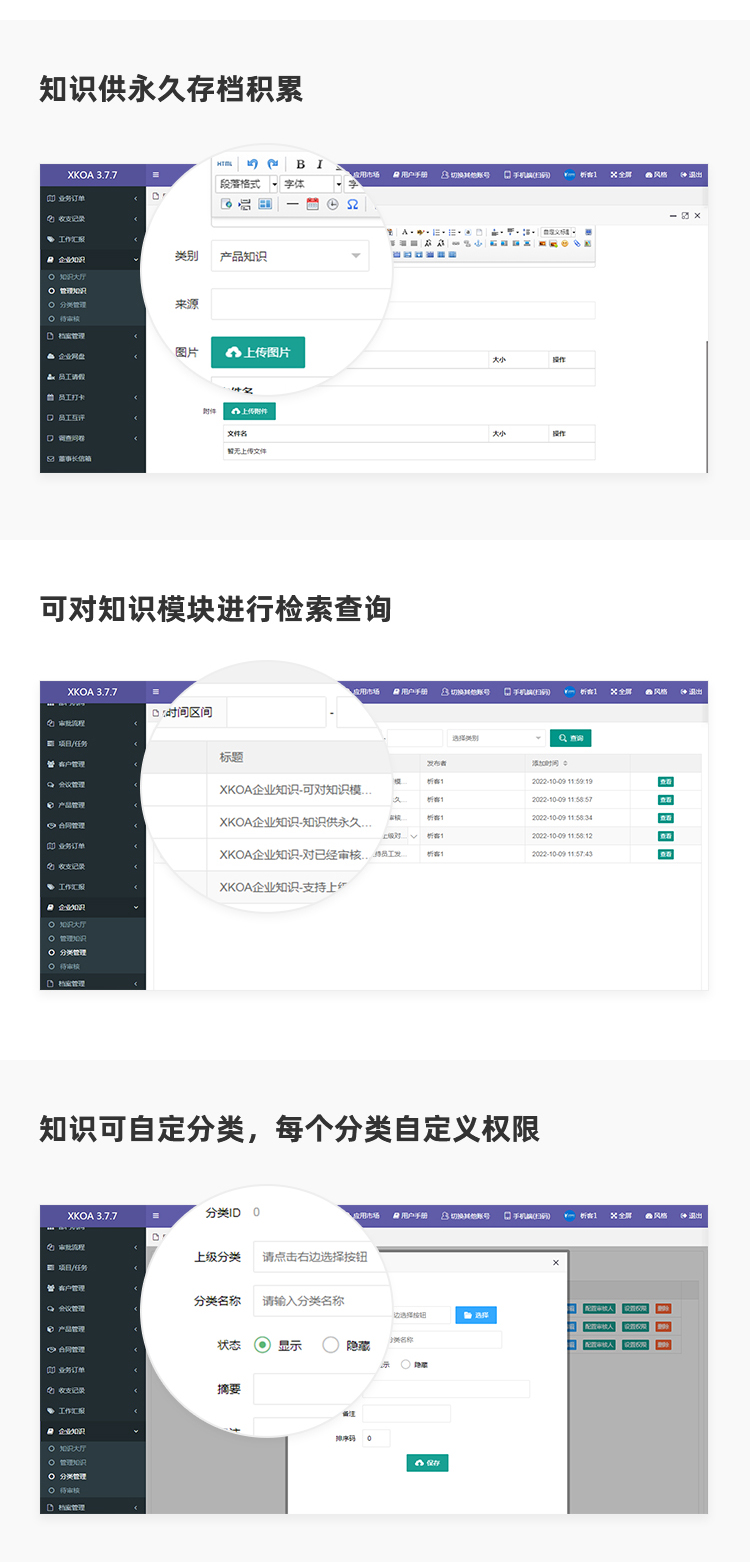
Task: Open the 选择类别 filter dropdown
Action: click(x=496, y=738)
